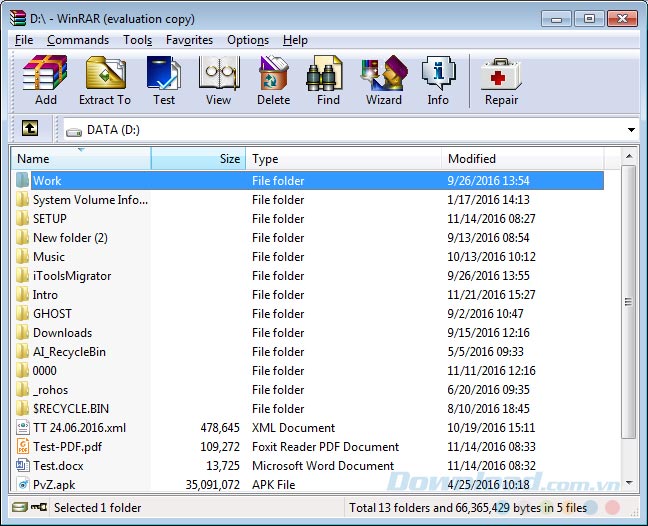Sort the list by Name column
648x526 pixels.
tap(80, 159)
